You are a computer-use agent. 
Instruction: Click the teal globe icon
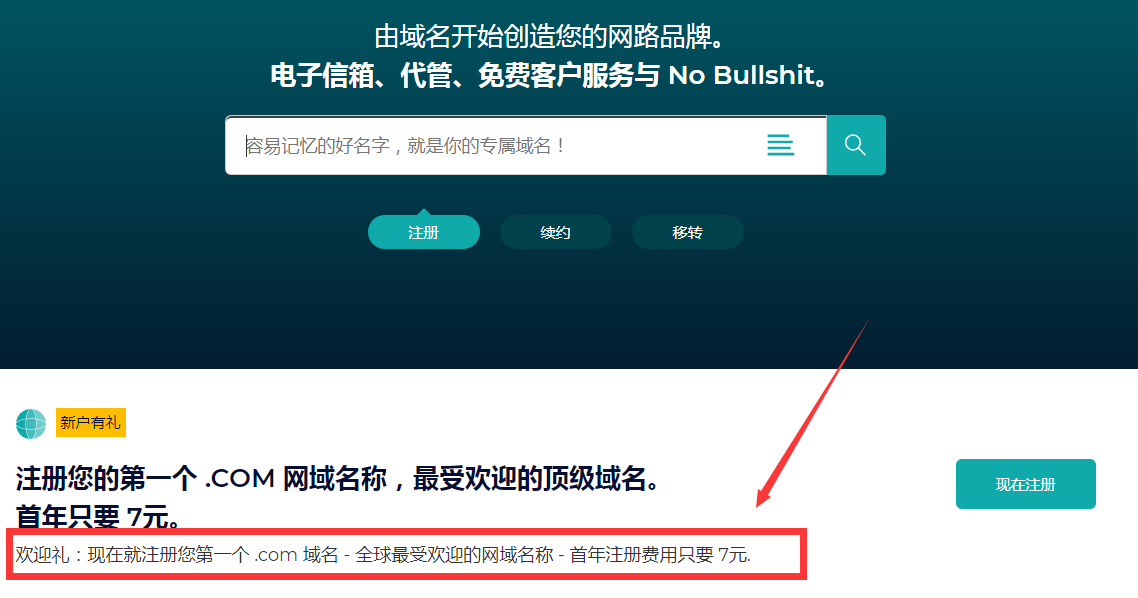pyautogui.click(x=31, y=424)
